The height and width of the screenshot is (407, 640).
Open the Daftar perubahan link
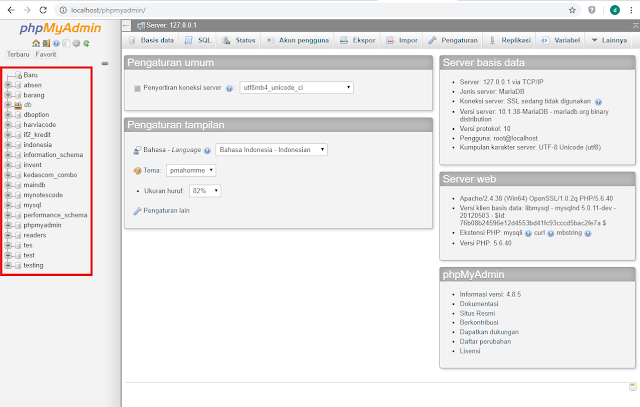tap(485, 342)
